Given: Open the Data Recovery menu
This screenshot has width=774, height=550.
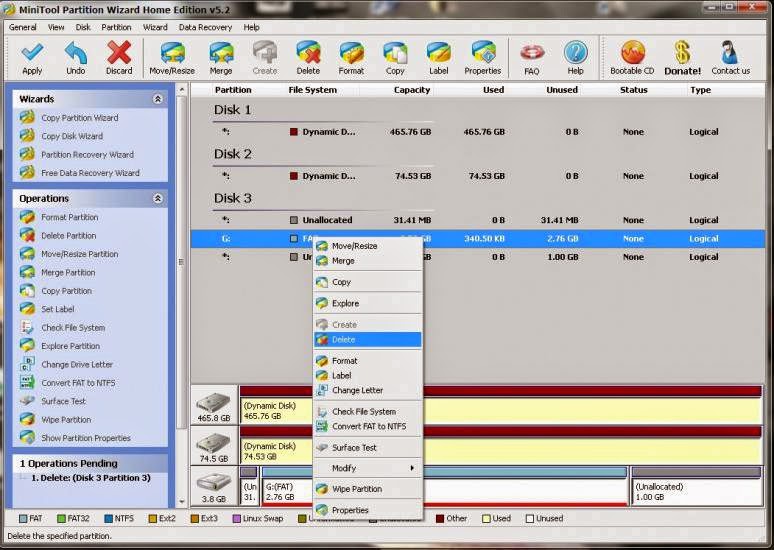Looking at the screenshot, I should tap(205, 27).
